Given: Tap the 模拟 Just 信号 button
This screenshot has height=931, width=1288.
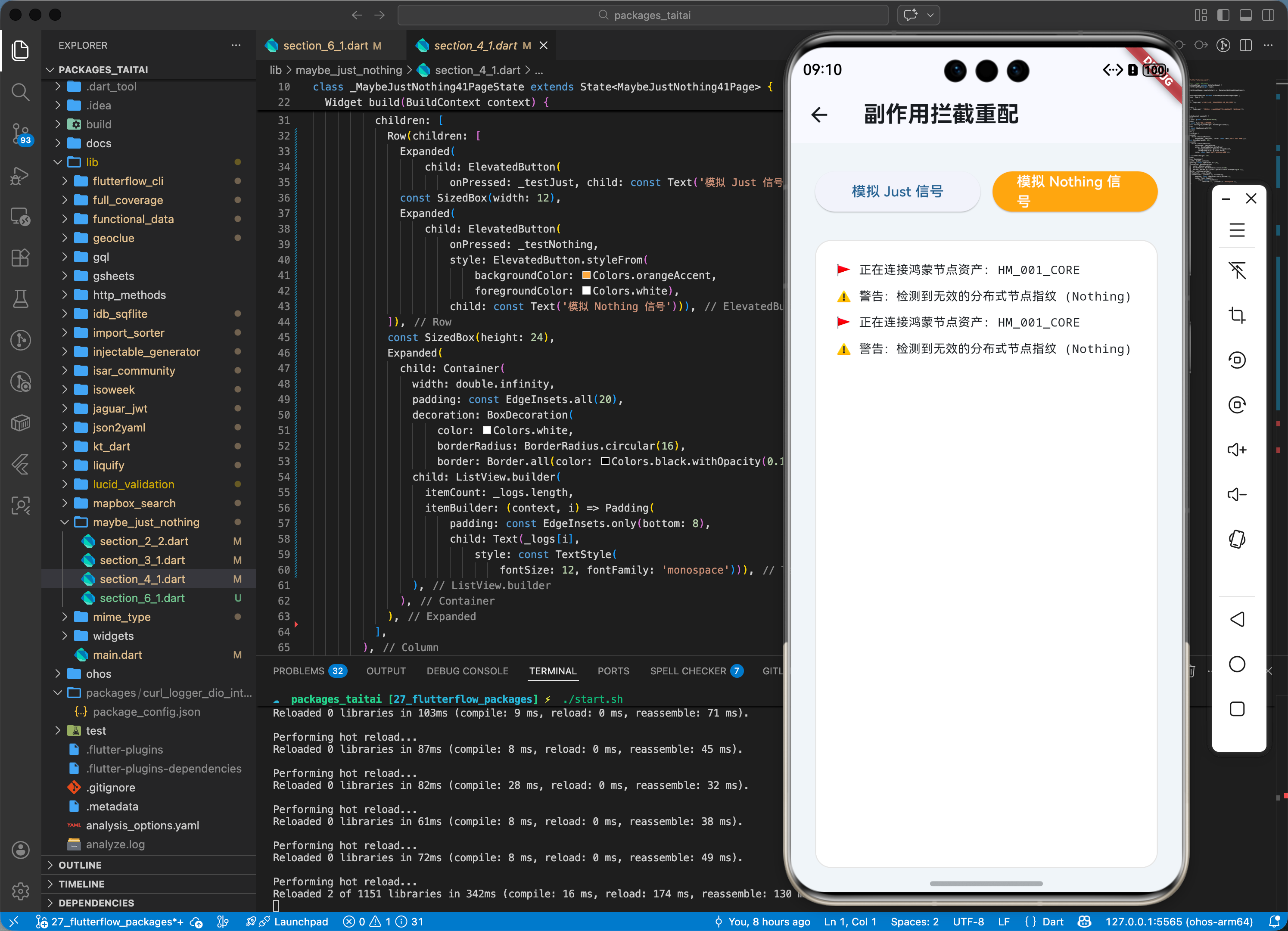Looking at the screenshot, I should (897, 191).
